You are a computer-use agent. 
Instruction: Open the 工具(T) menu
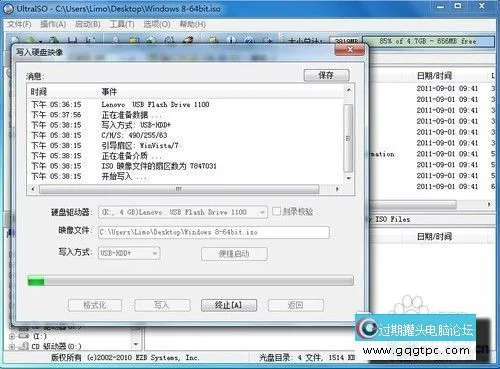point(122,24)
